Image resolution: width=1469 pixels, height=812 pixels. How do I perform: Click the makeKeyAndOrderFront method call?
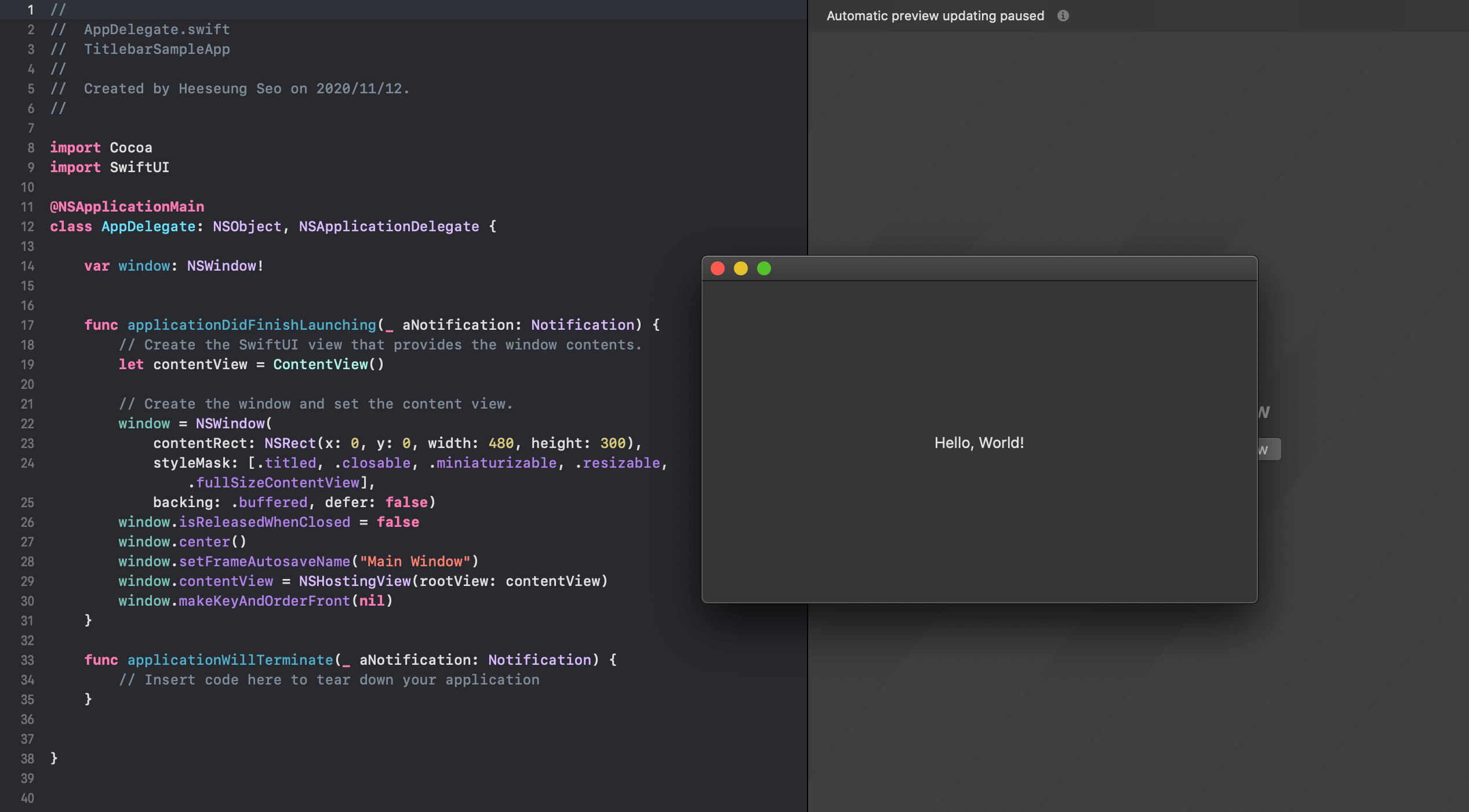(264, 601)
